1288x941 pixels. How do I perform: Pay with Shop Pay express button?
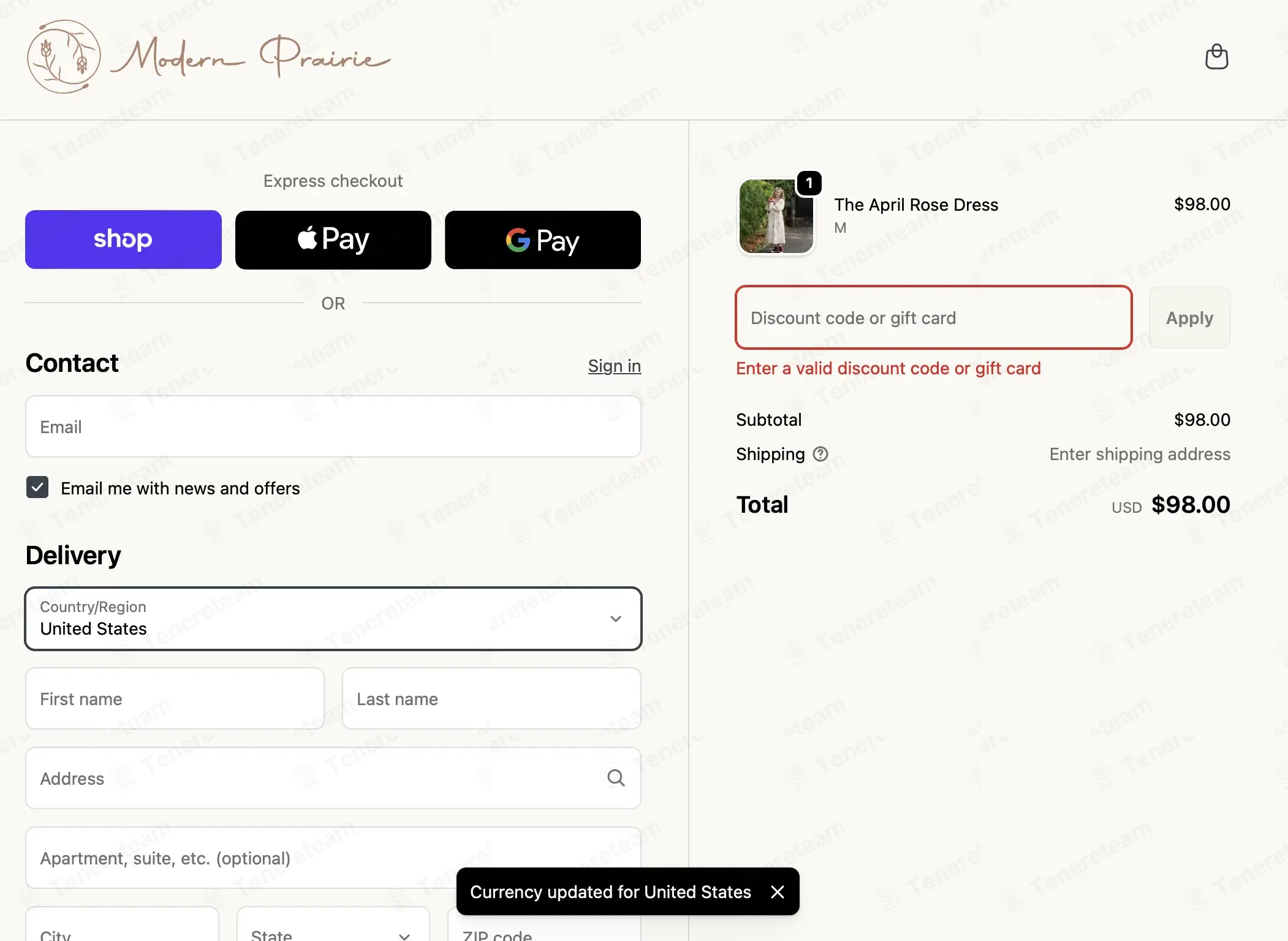(123, 240)
